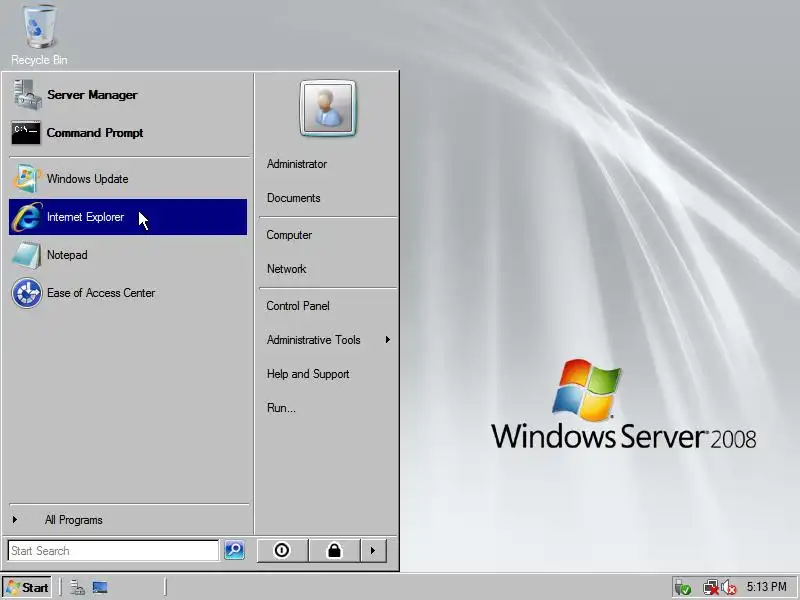800x600 pixels.
Task: Click the Start Search magnifier icon
Action: click(x=234, y=550)
